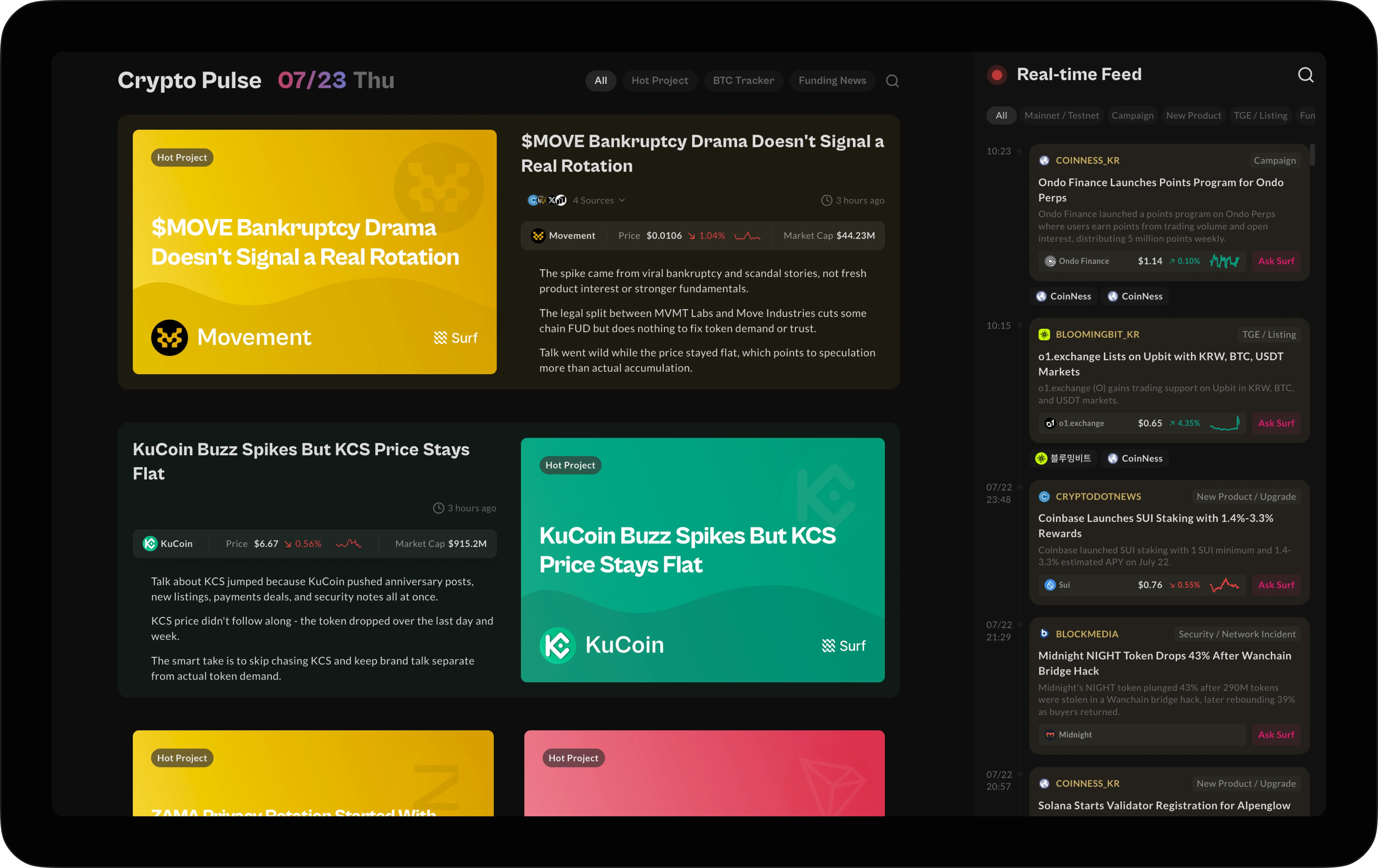
Task: Click the New Product / Upgrade tag on CRYPTODOTNEWS post
Action: click(1246, 497)
